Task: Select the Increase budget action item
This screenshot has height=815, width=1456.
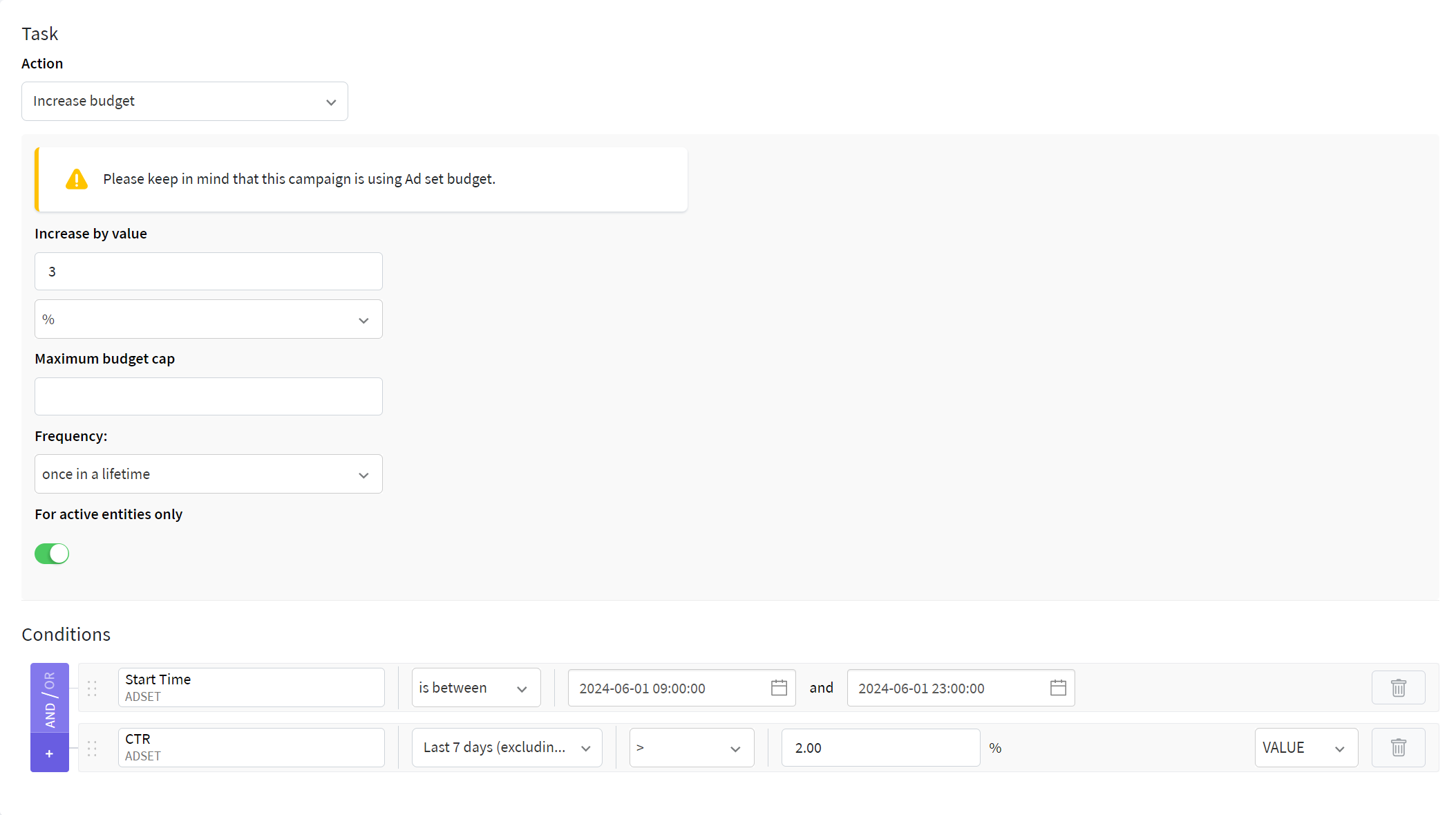Action: (x=184, y=101)
